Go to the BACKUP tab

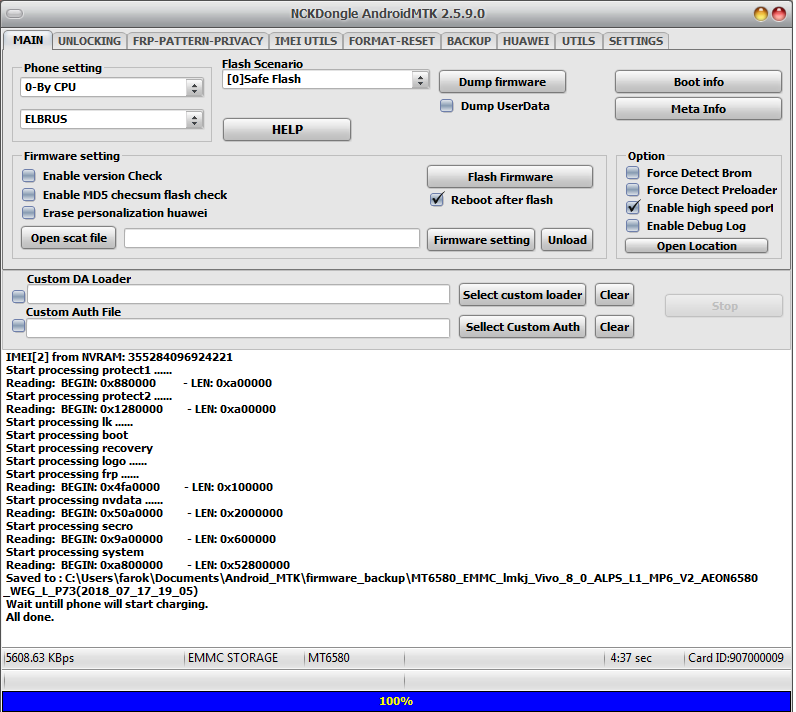[x=469, y=41]
